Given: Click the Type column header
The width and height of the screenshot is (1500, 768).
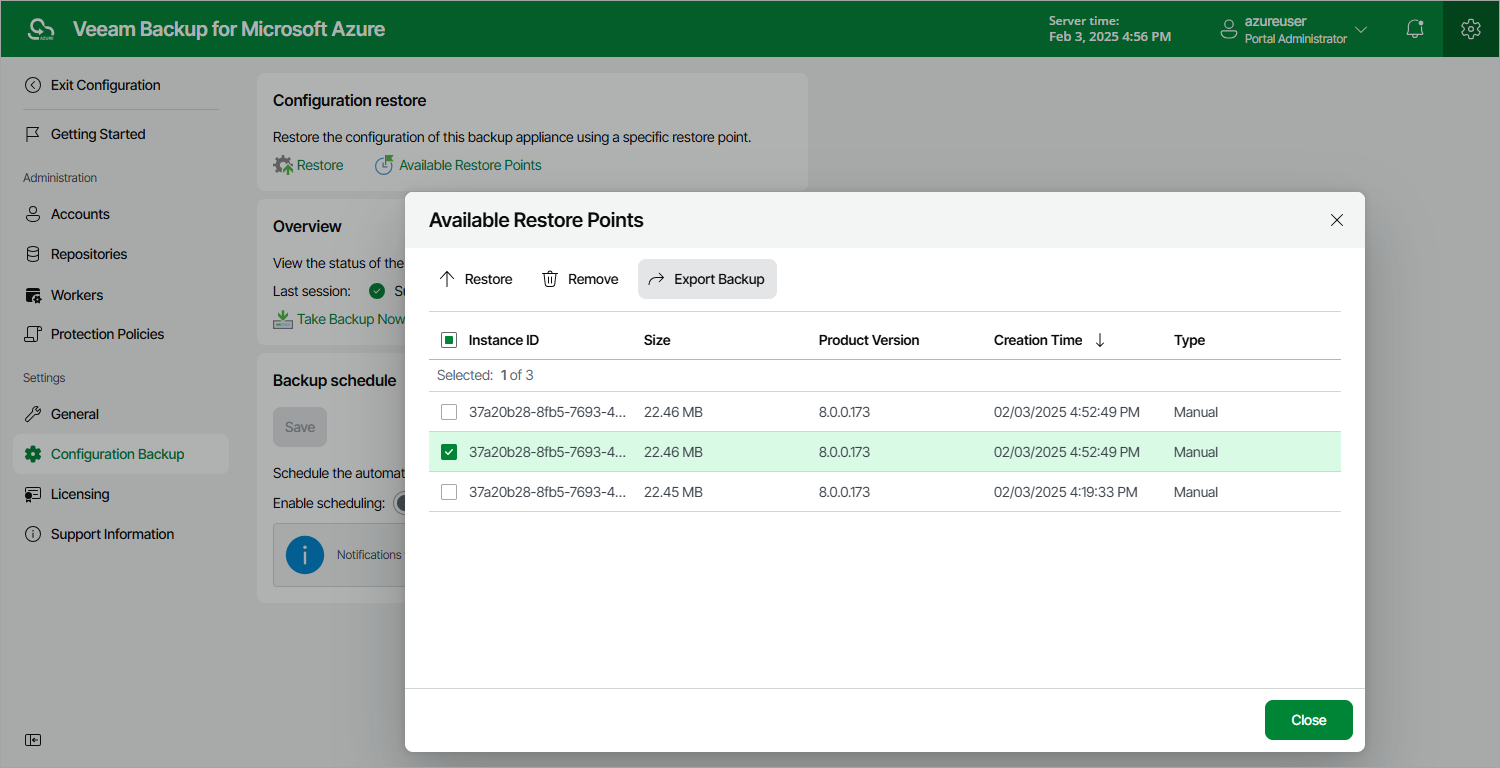Looking at the screenshot, I should click(x=1189, y=340).
